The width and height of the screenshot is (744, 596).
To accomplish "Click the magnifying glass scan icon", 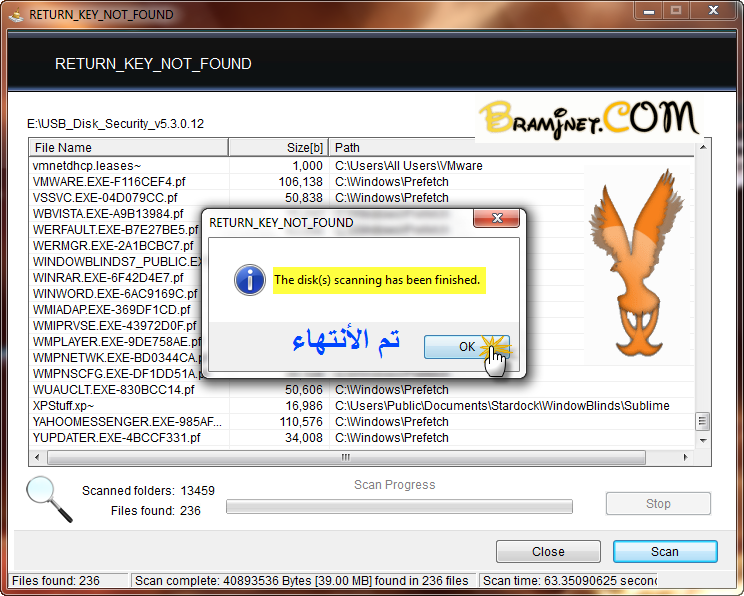I will [x=49, y=499].
